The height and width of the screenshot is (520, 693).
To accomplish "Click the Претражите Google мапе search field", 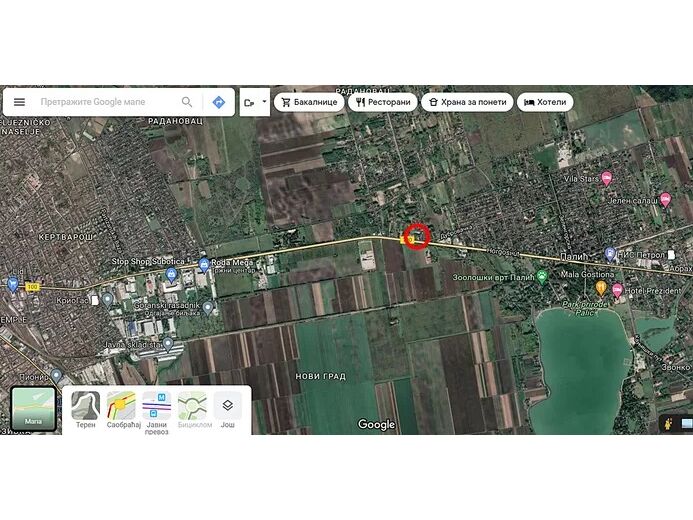I will pos(105,102).
